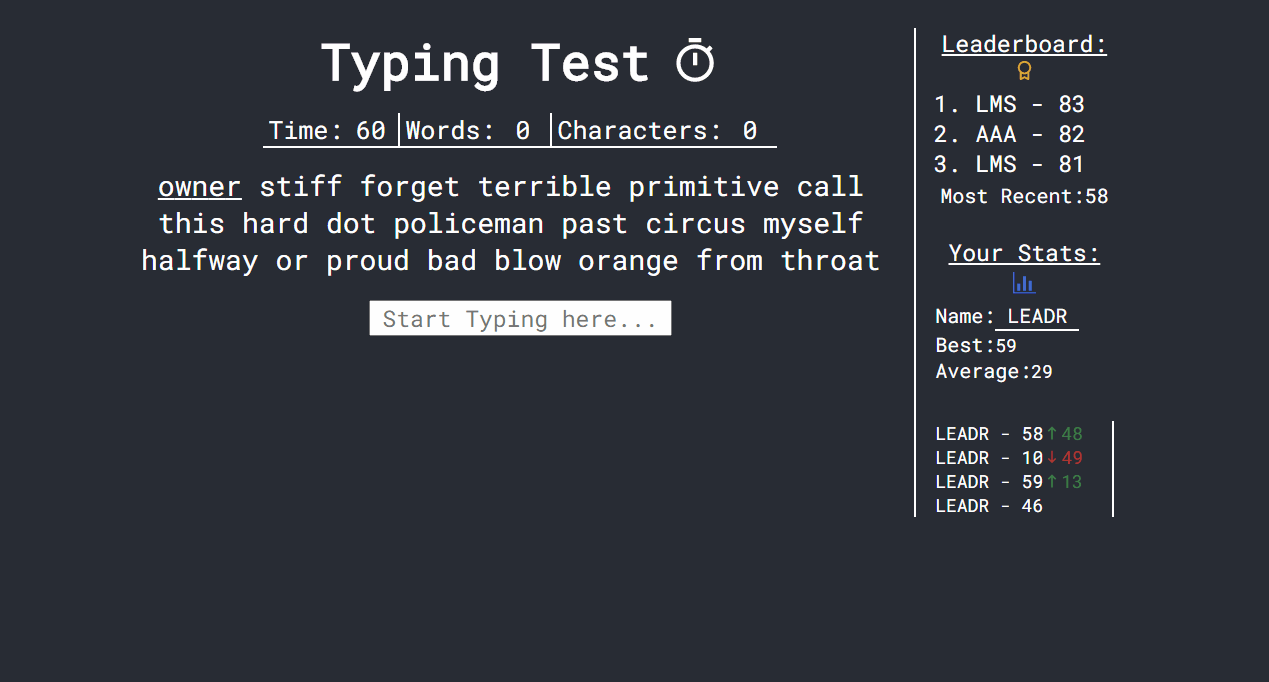Click the green up arrow next to 58
The image size is (1269, 682).
(1055, 433)
